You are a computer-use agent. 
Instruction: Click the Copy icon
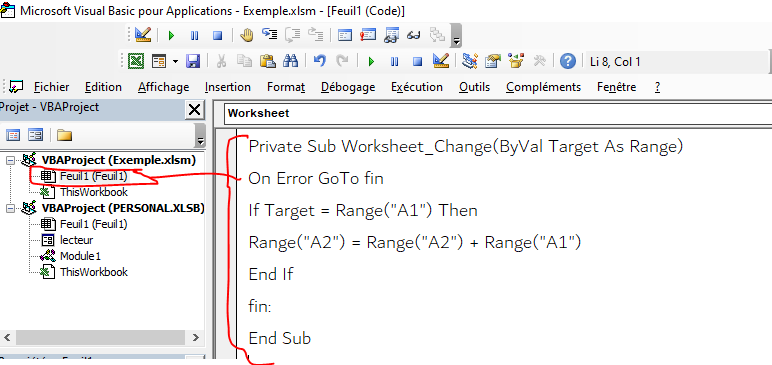point(244,62)
